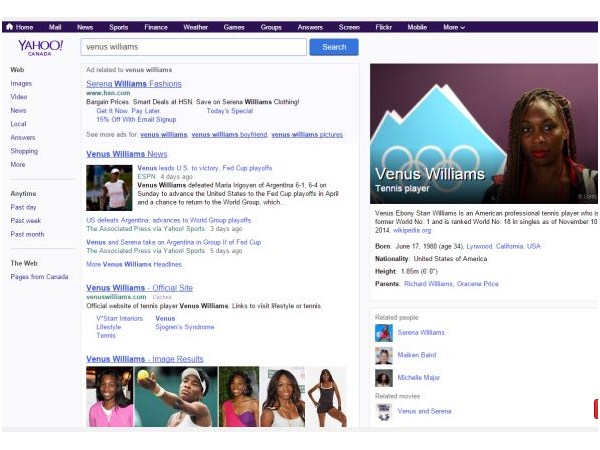
Task: Open Michelle Major related person thumbnail
Action: pyautogui.click(x=383, y=378)
